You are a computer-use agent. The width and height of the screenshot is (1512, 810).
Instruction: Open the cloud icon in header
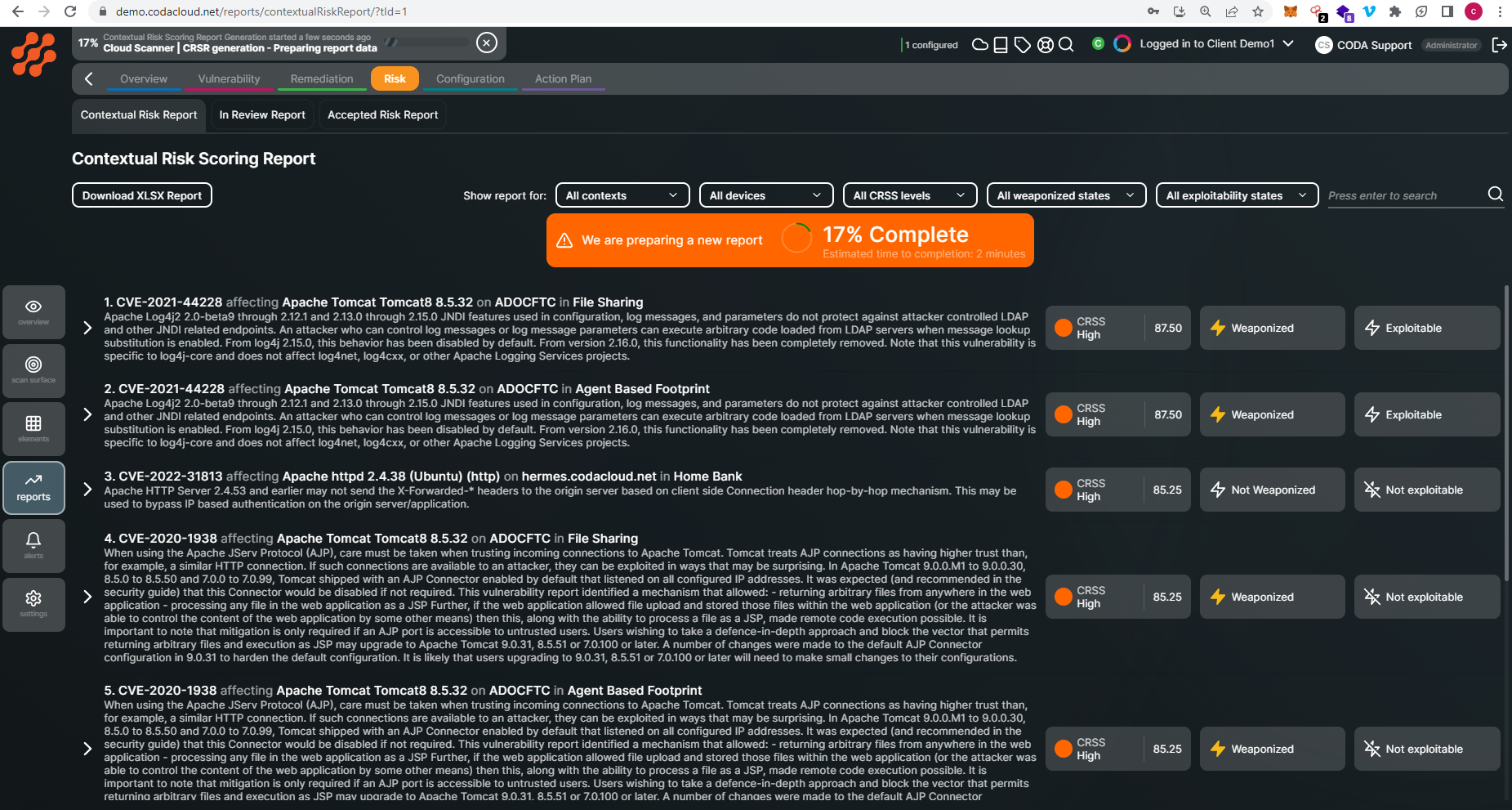point(979,44)
